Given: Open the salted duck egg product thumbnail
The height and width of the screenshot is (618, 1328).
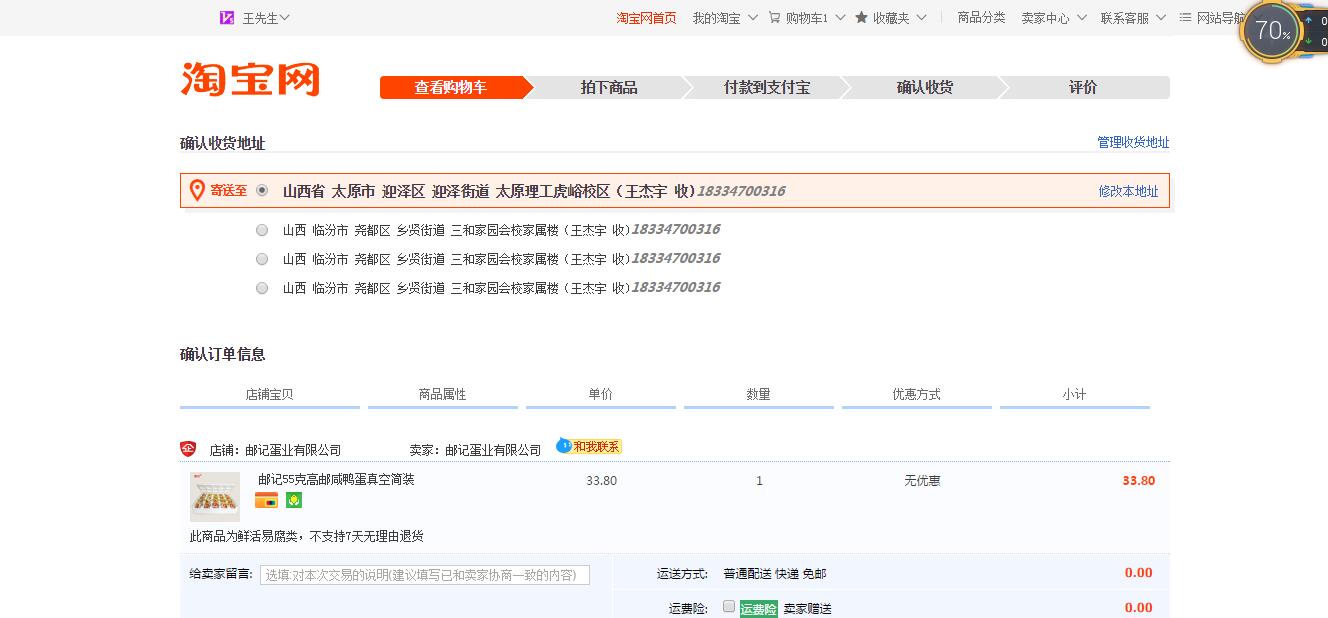Looking at the screenshot, I should 215,496.
